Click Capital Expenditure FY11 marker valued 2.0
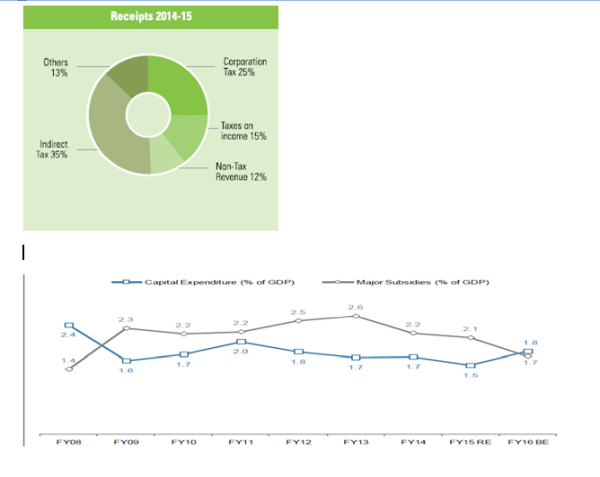The image size is (600, 477). pos(240,342)
